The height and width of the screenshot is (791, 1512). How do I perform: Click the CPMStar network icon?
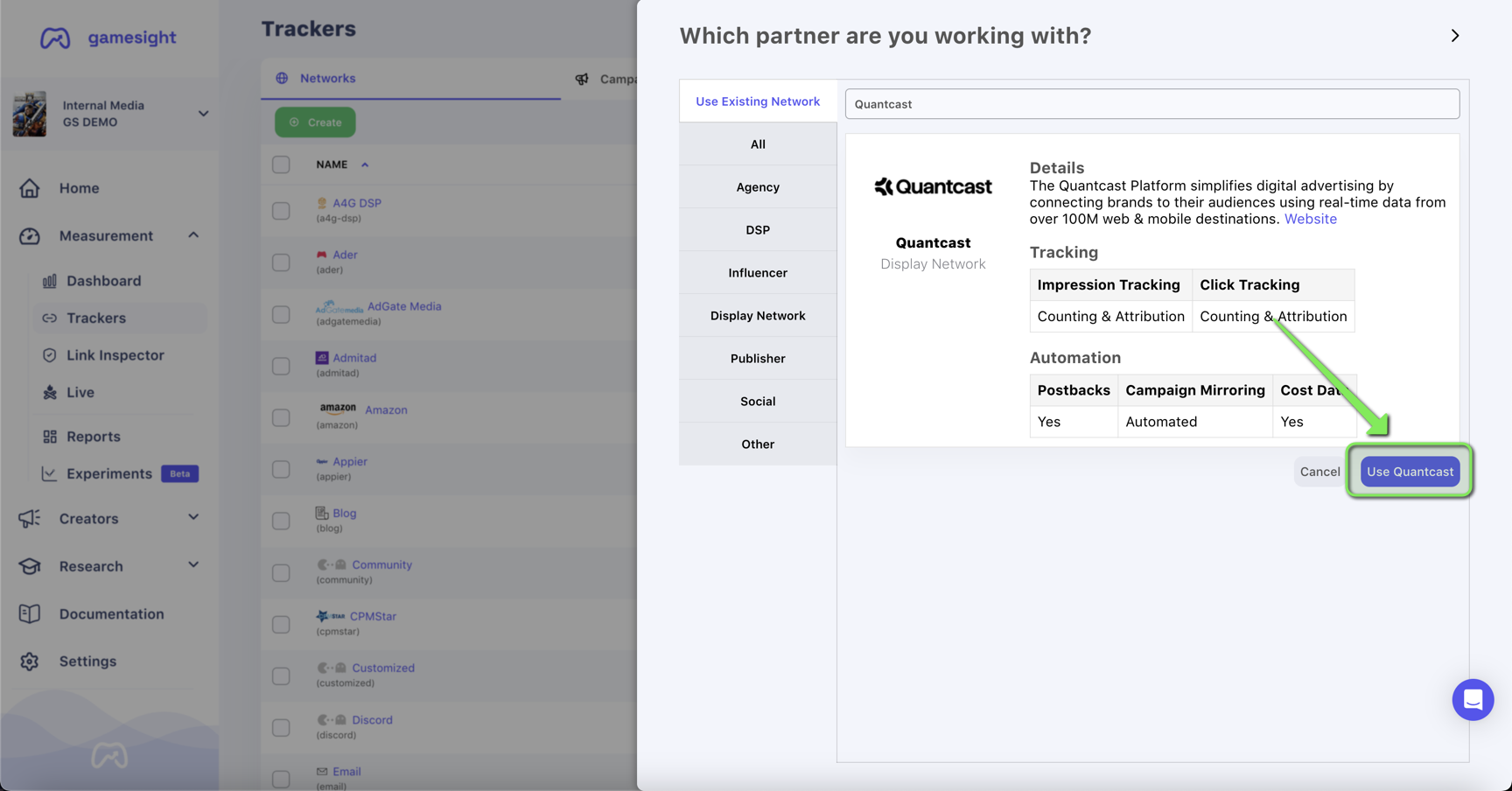331,616
